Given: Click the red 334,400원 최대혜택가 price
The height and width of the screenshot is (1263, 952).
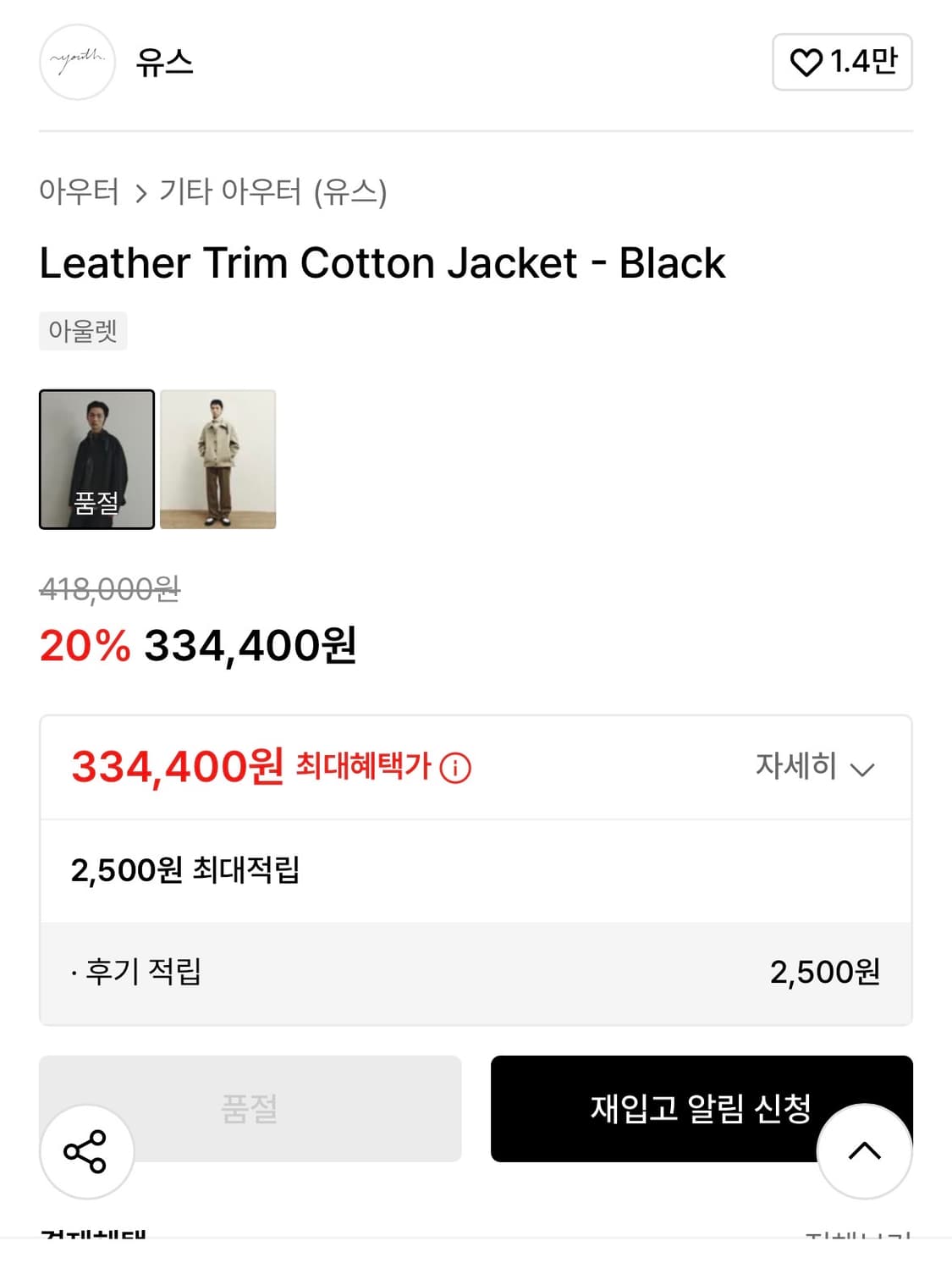Looking at the screenshot, I should click(x=178, y=767).
